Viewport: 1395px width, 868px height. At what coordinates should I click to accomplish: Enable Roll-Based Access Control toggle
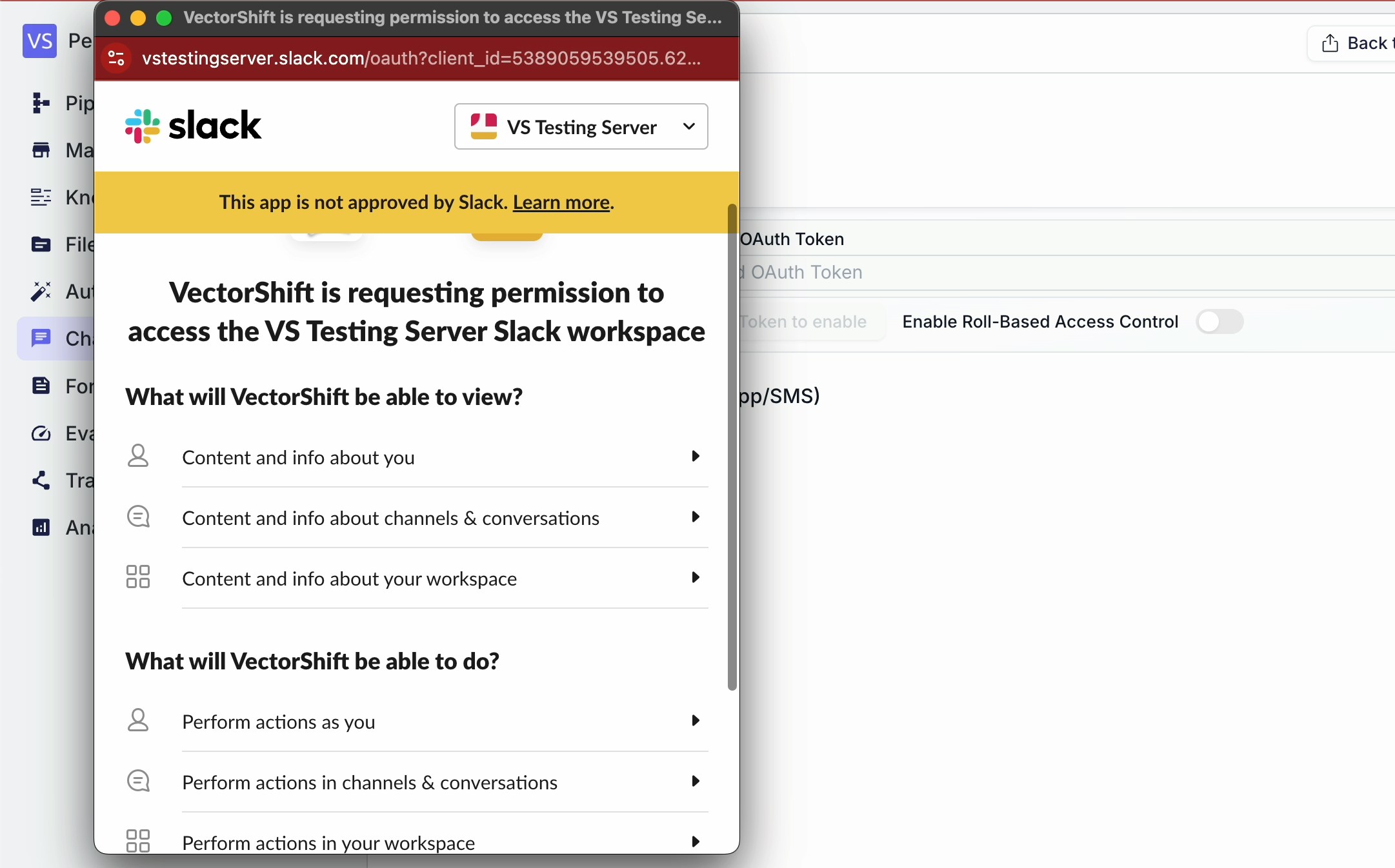tap(1218, 321)
